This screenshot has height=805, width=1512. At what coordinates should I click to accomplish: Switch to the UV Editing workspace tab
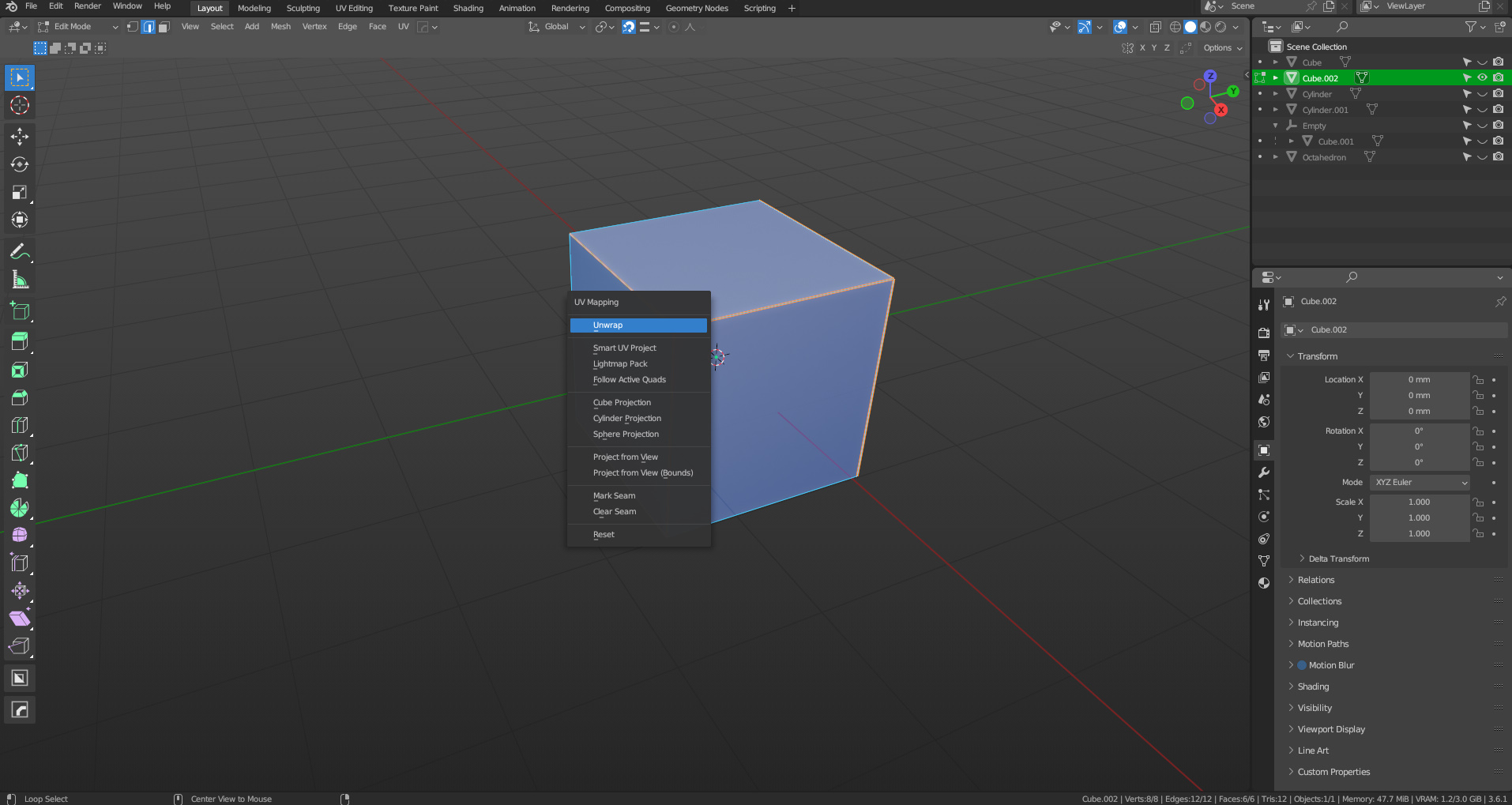click(x=353, y=9)
